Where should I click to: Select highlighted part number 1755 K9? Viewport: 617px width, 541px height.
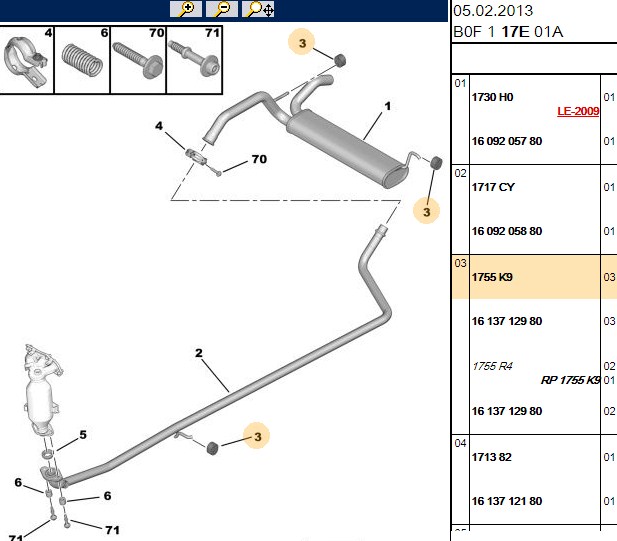[492, 277]
